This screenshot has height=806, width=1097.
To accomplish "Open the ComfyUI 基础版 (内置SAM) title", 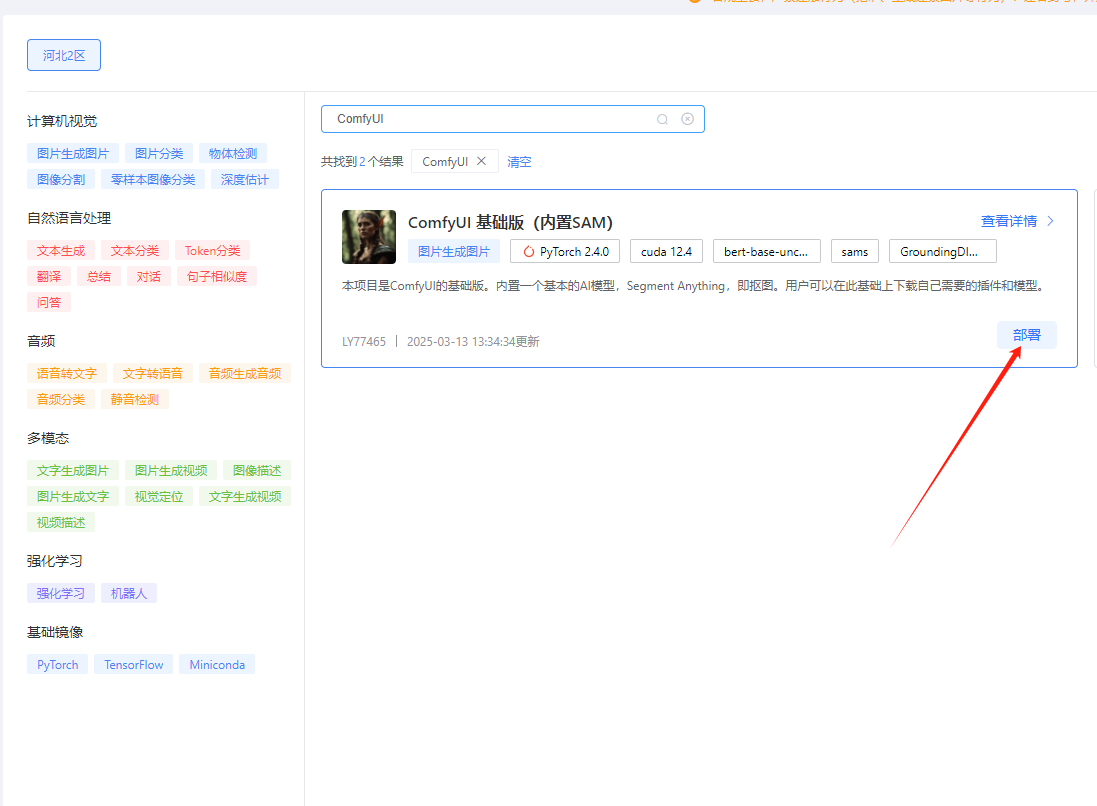I will (510, 222).
